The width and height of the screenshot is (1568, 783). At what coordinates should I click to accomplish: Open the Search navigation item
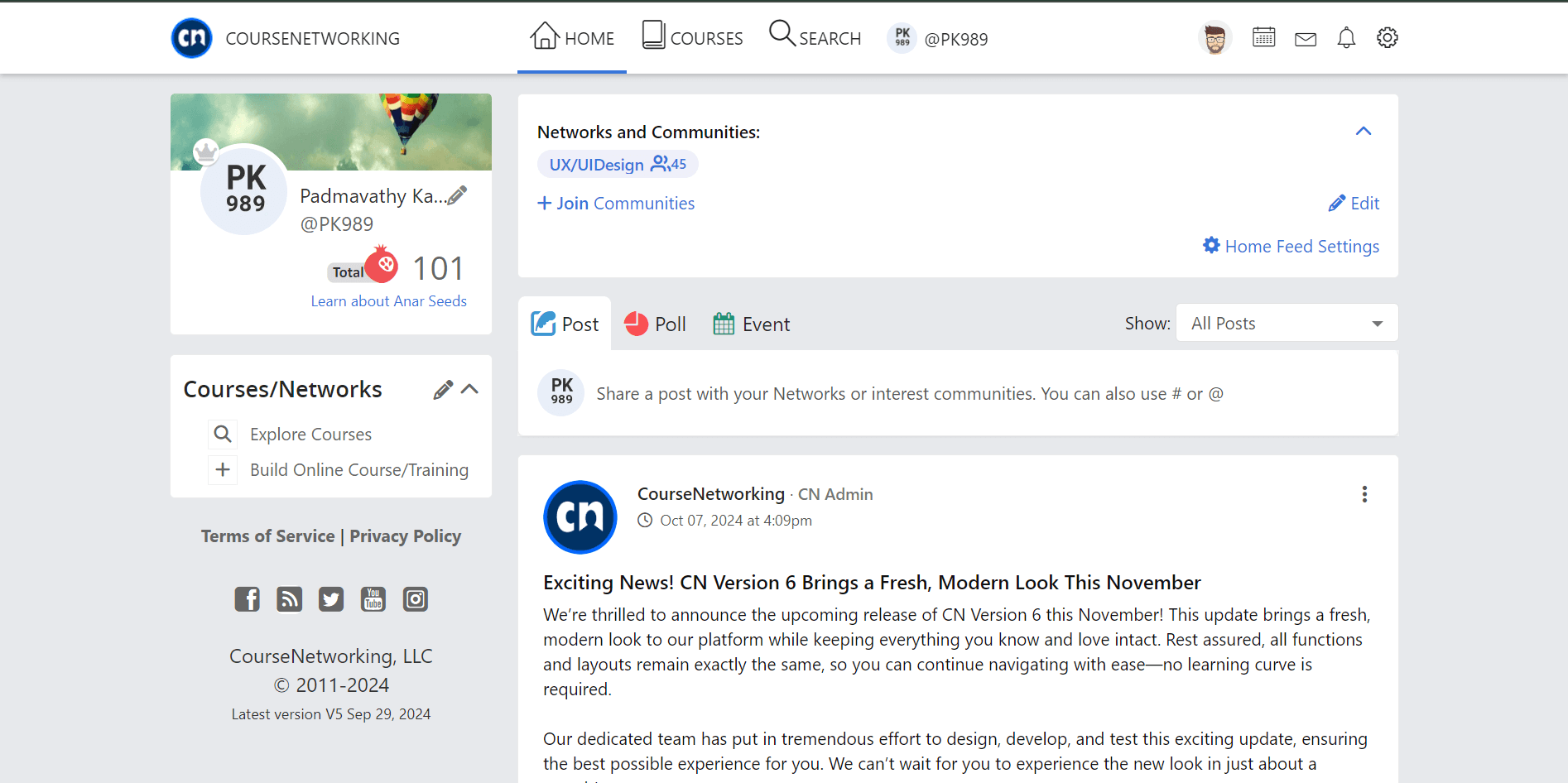tap(815, 37)
